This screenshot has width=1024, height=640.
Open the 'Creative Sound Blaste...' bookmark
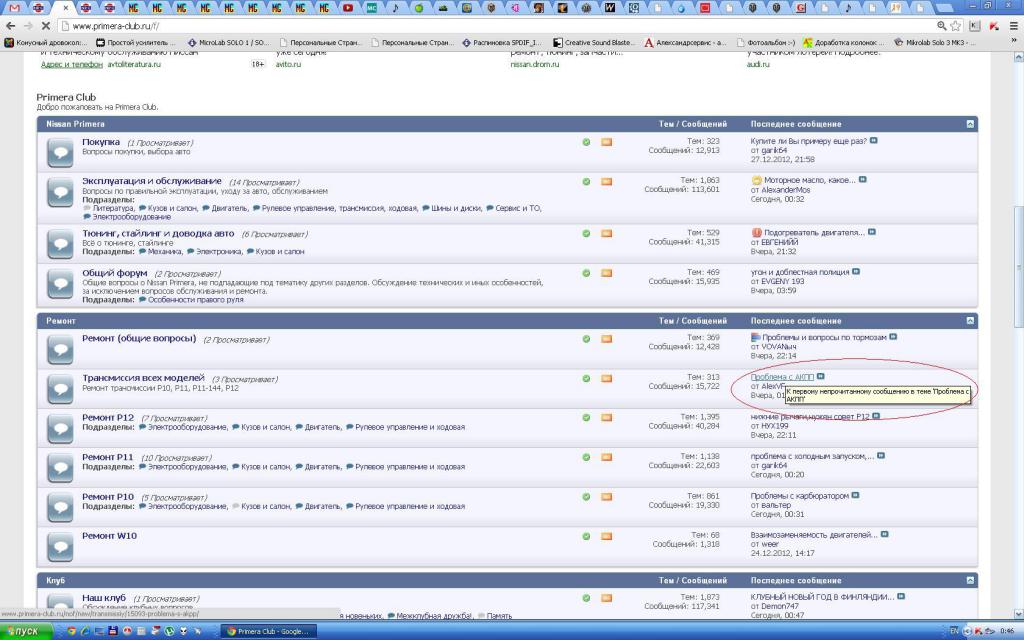594,42
